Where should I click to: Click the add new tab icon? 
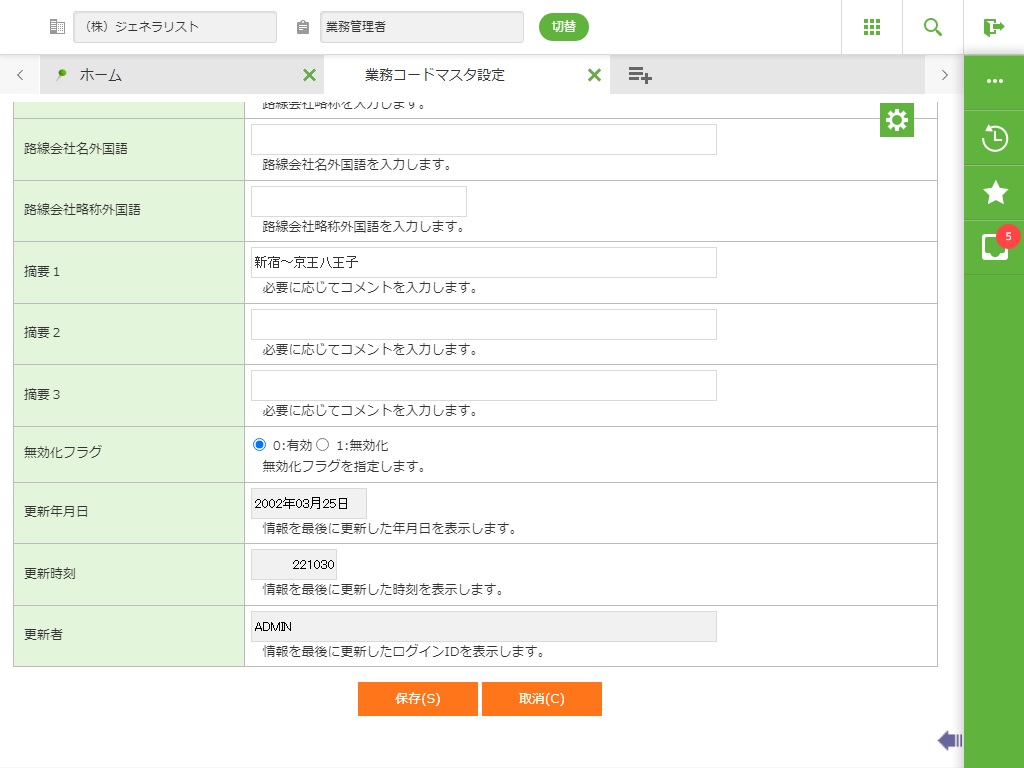(x=640, y=75)
